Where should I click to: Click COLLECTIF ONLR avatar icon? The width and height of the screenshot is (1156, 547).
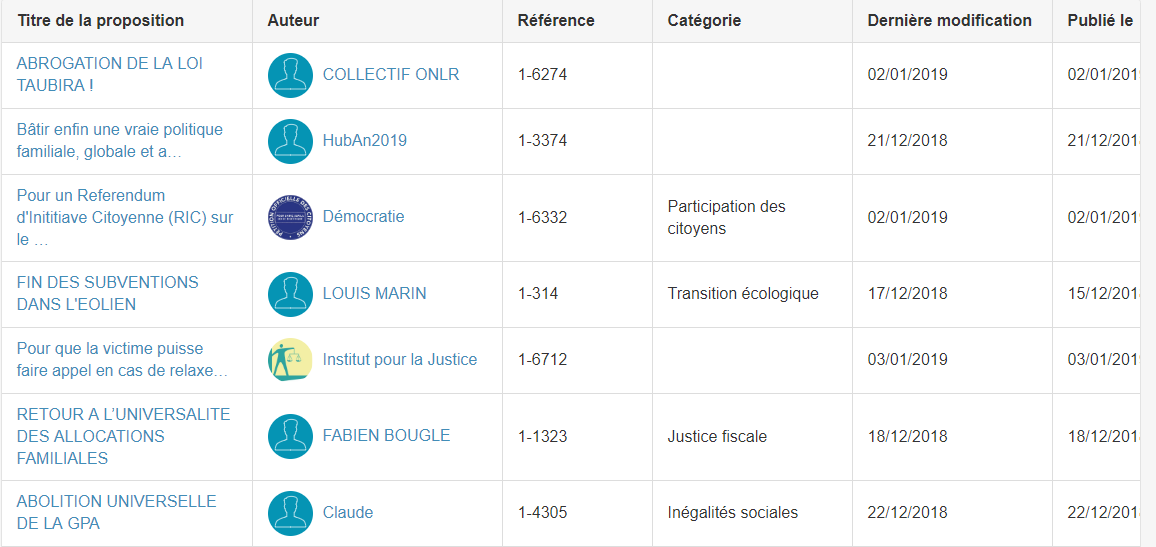point(290,75)
